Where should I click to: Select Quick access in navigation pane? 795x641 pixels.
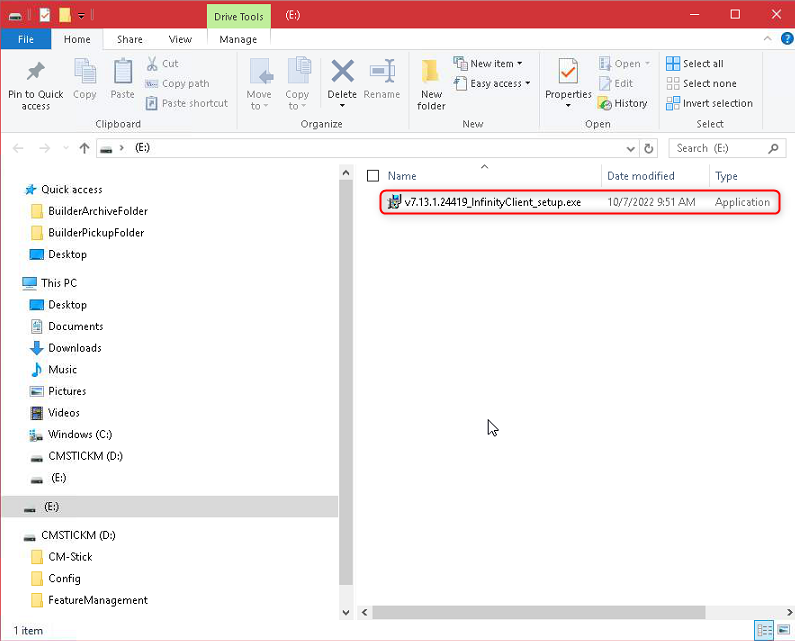(x=71, y=189)
